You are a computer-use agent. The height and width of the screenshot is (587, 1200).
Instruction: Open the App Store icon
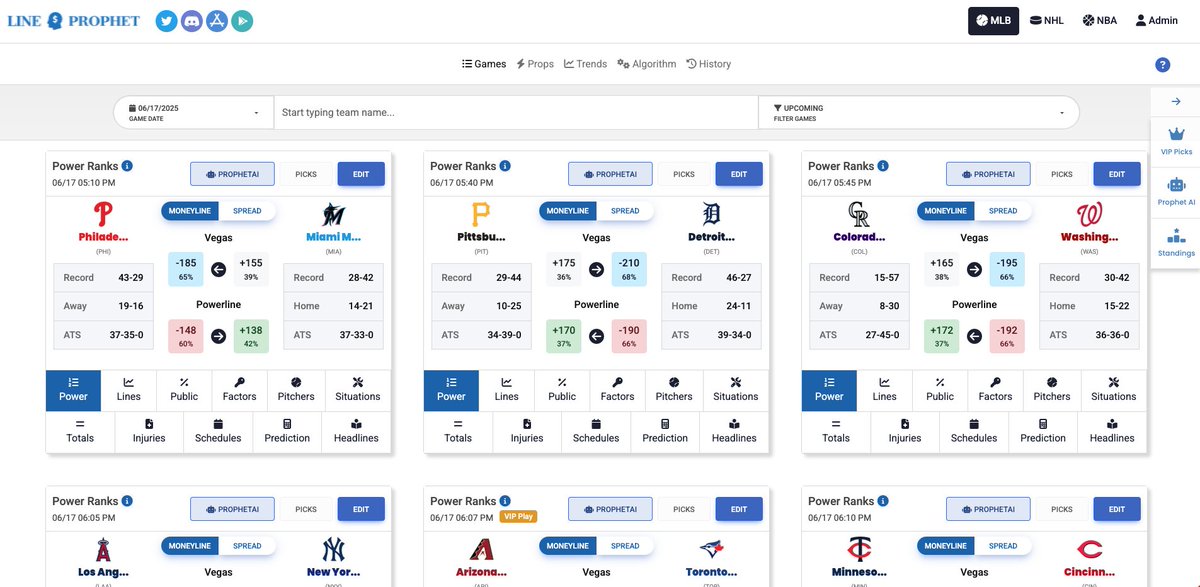click(x=217, y=21)
